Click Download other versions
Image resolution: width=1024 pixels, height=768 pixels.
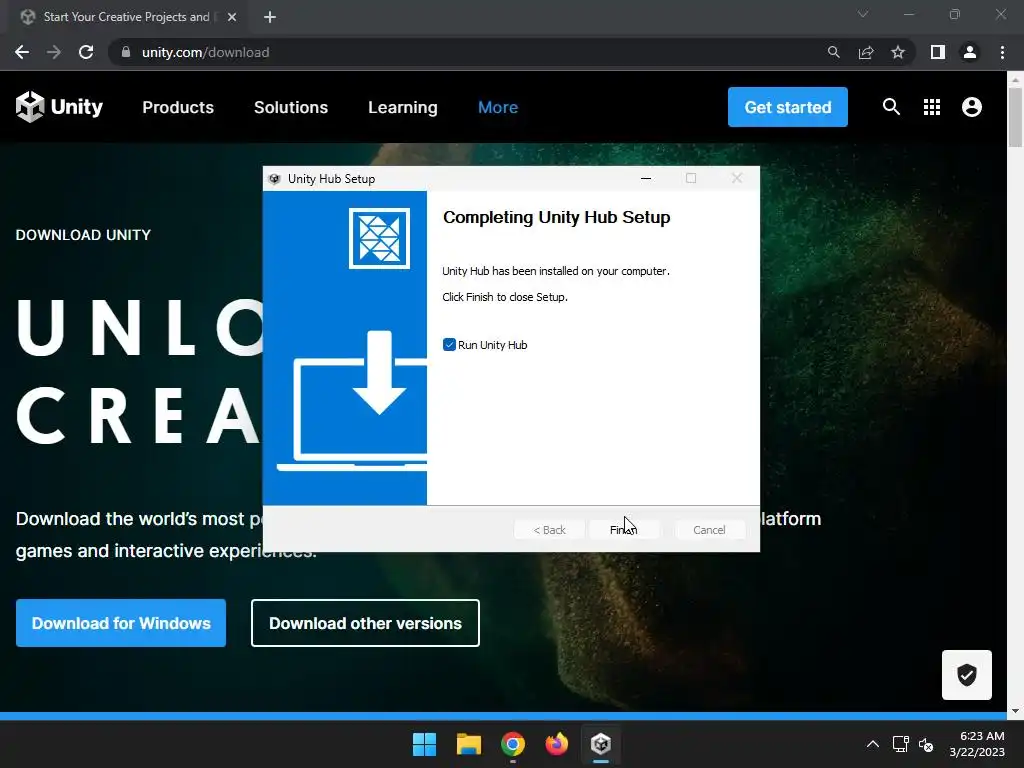[x=365, y=623]
